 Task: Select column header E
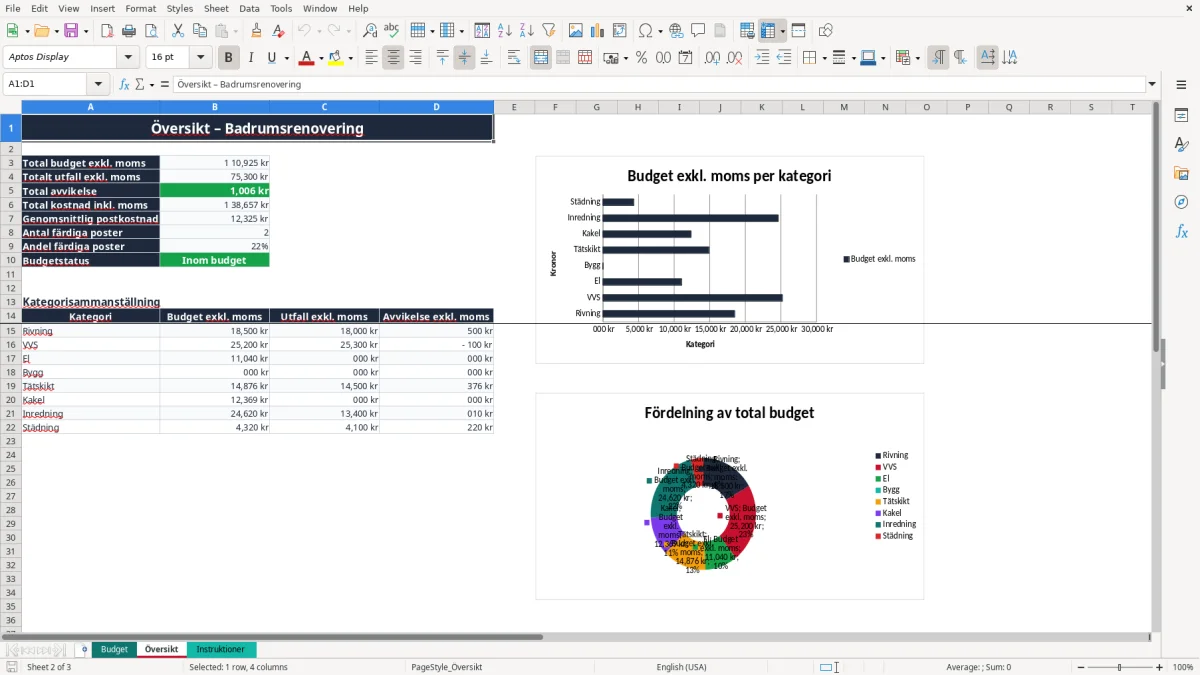coord(514,107)
